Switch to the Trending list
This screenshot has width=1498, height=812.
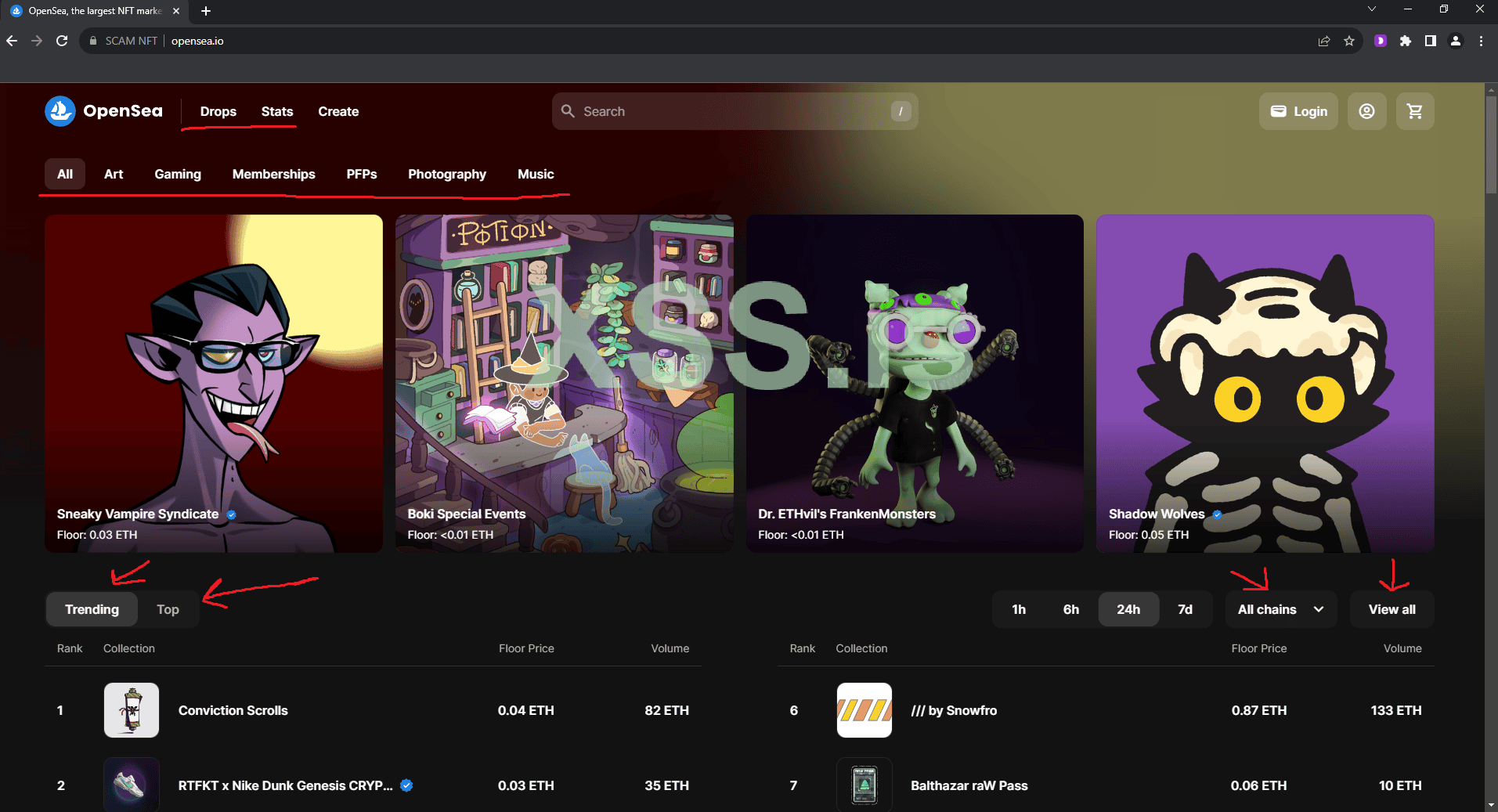pos(92,609)
